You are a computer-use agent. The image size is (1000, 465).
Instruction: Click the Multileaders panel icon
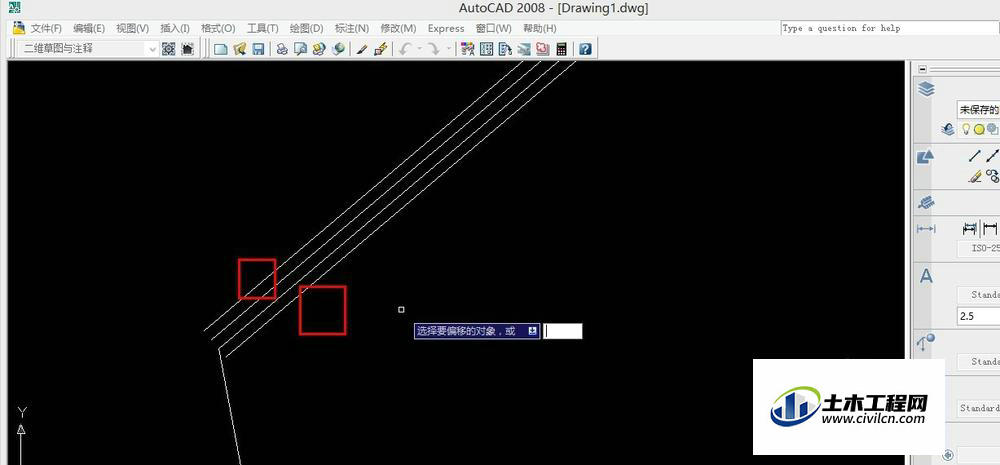(926, 343)
